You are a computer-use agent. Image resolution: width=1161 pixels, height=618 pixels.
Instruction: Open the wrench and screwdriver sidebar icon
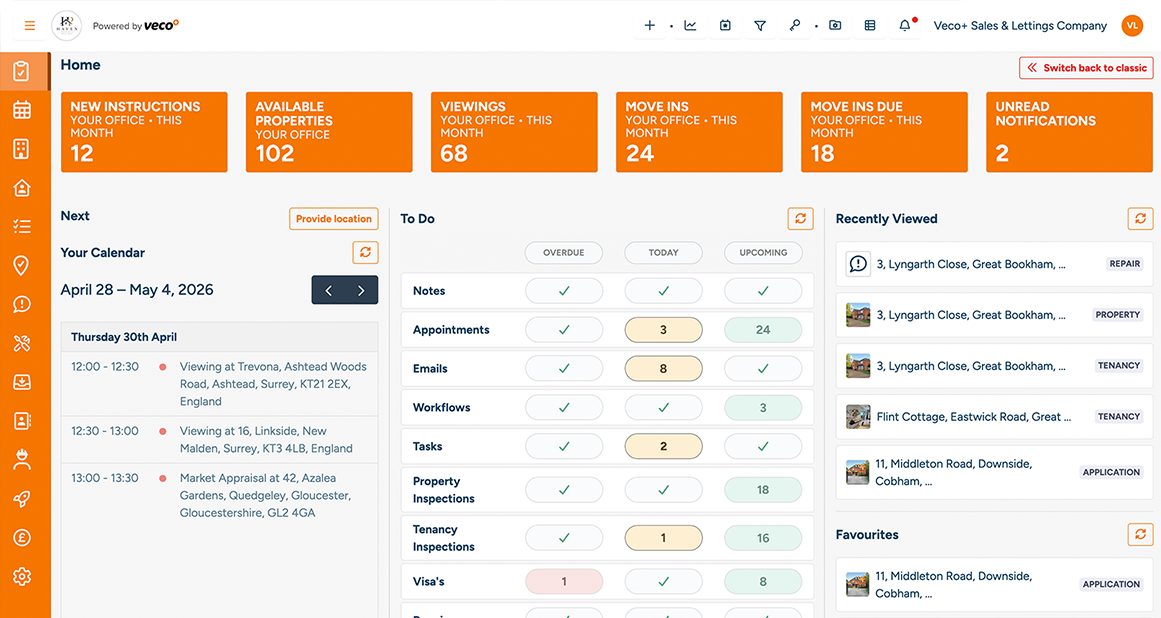click(21, 343)
